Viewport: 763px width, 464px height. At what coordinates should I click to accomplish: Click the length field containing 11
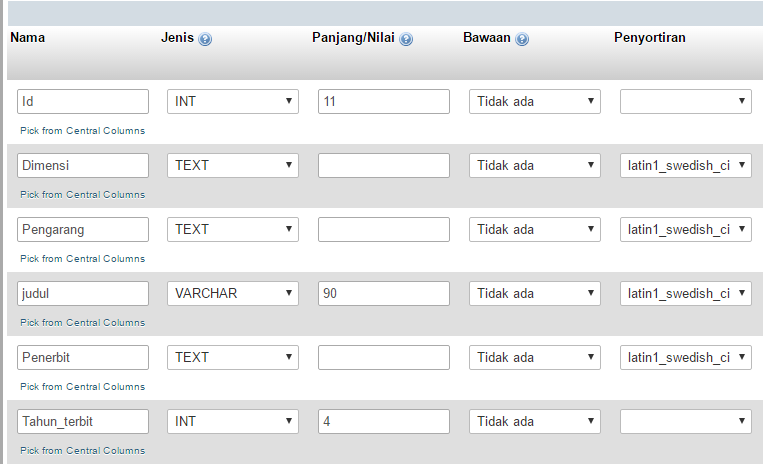[x=384, y=101]
